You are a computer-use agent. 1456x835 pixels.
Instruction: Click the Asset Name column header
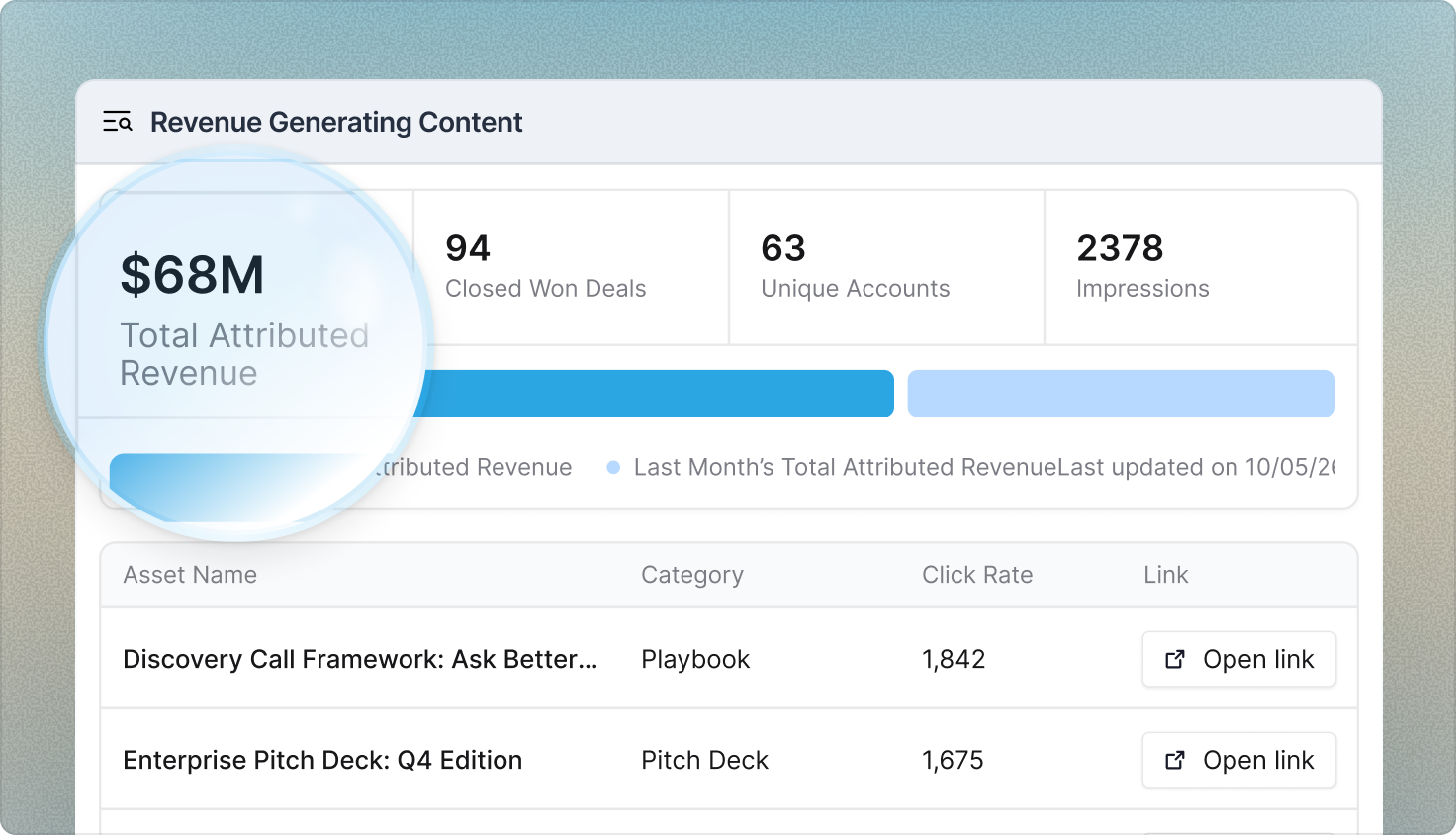[x=190, y=575]
